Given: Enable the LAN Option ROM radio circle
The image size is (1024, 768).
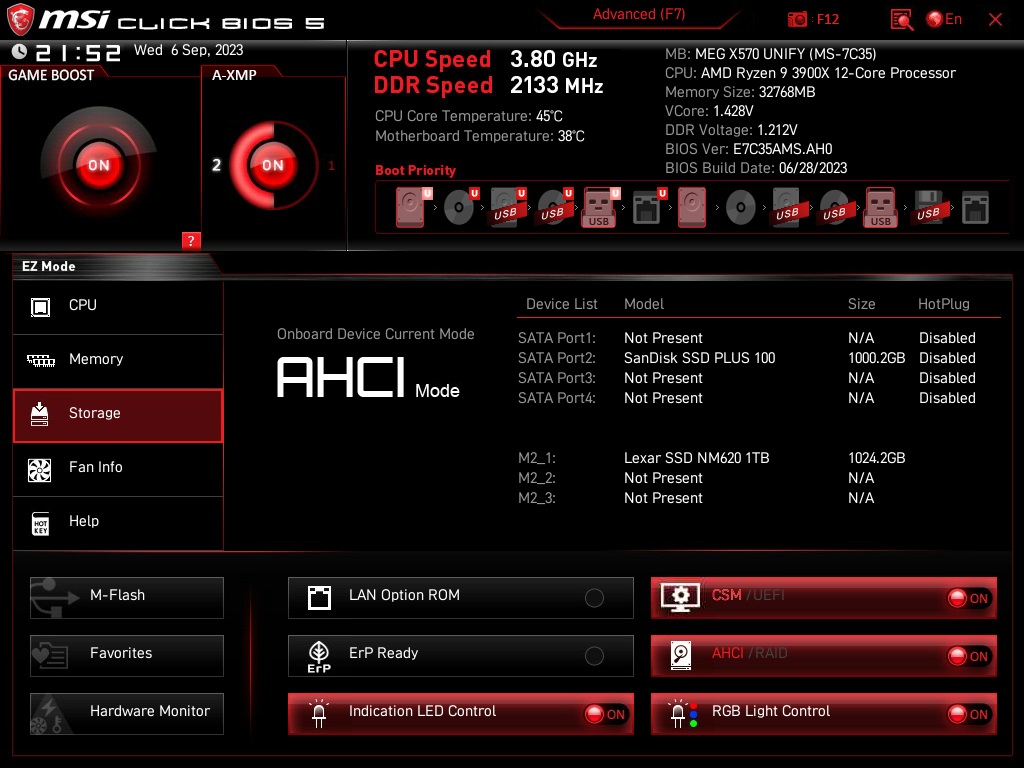Looking at the screenshot, I should 594,598.
